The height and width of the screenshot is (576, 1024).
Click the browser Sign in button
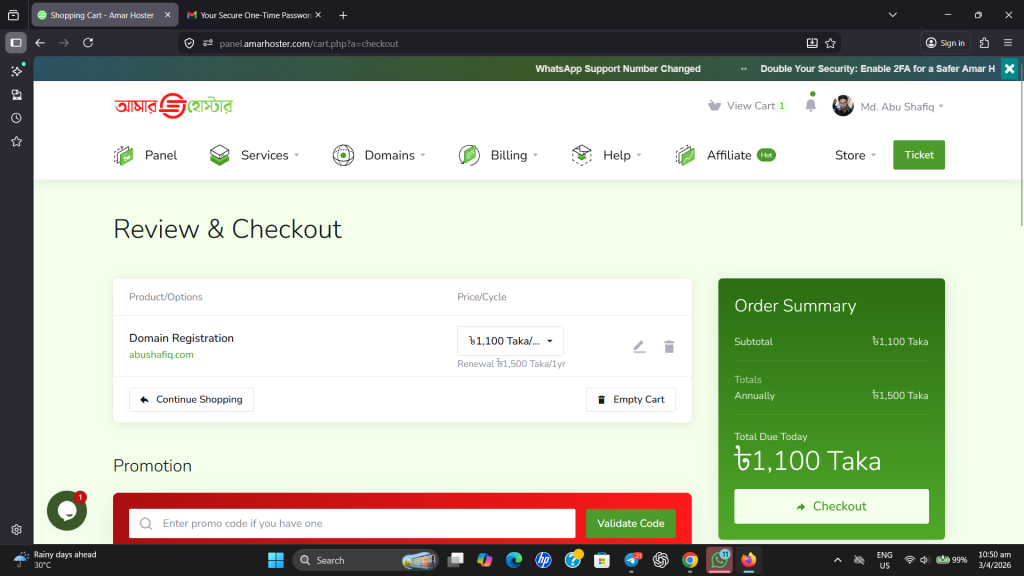click(945, 43)
